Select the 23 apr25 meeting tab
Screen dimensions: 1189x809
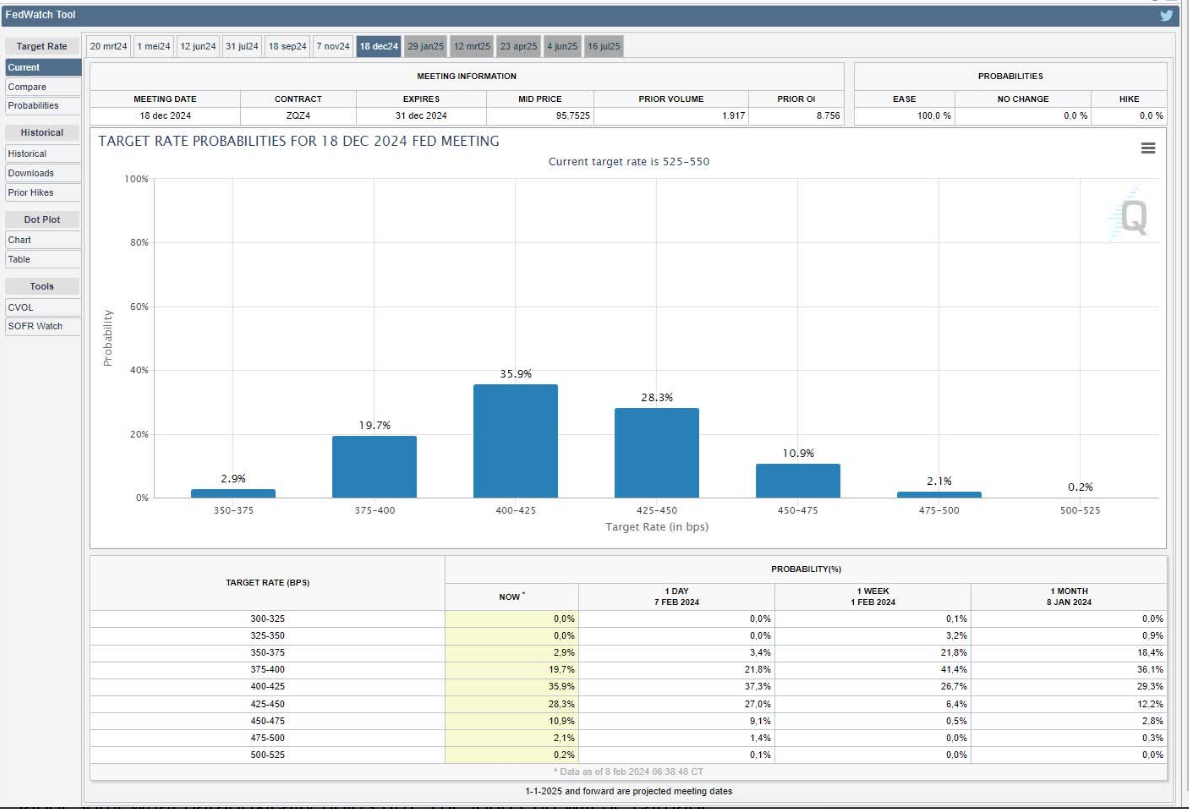coord(519,46)
